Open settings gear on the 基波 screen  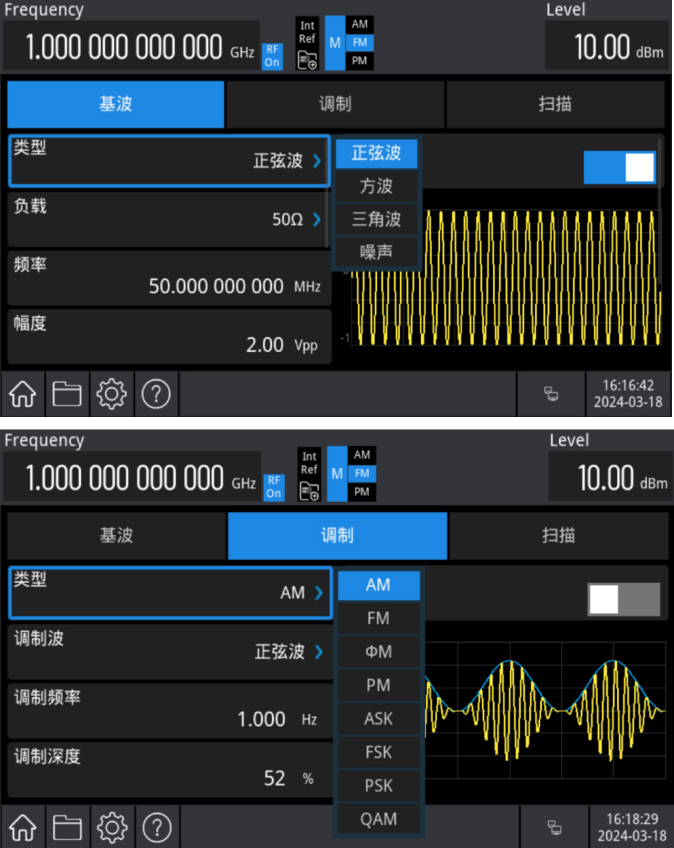pos(110,394)
